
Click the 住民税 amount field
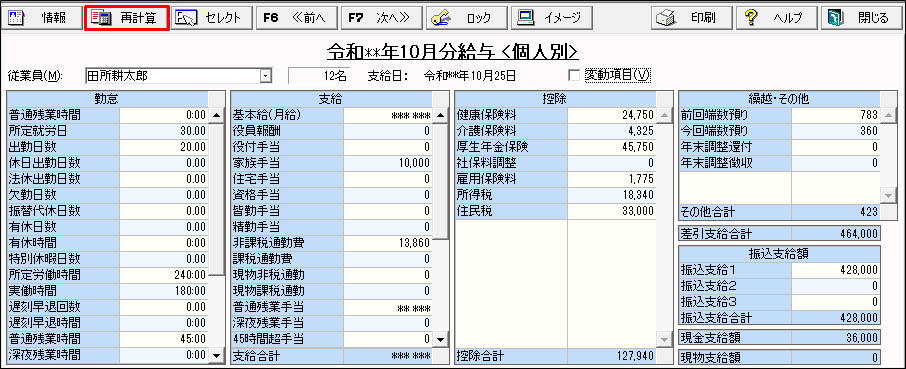point(612,210)
